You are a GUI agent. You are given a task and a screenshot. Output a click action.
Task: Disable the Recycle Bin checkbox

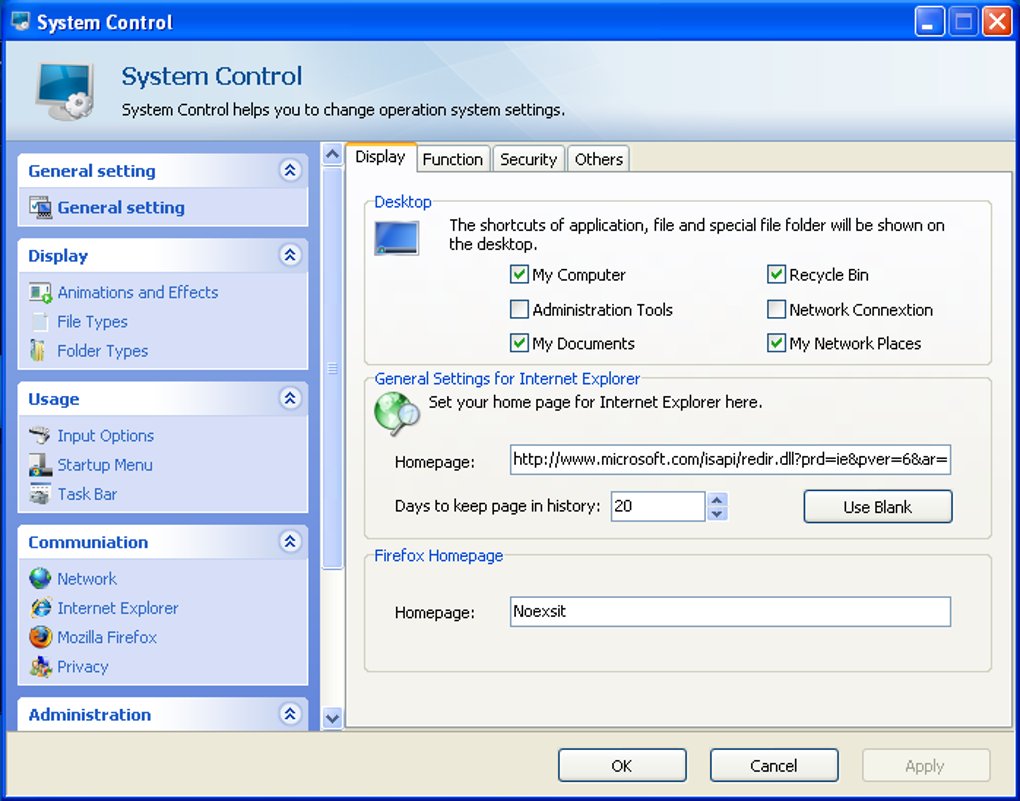[x=777, y=274]
